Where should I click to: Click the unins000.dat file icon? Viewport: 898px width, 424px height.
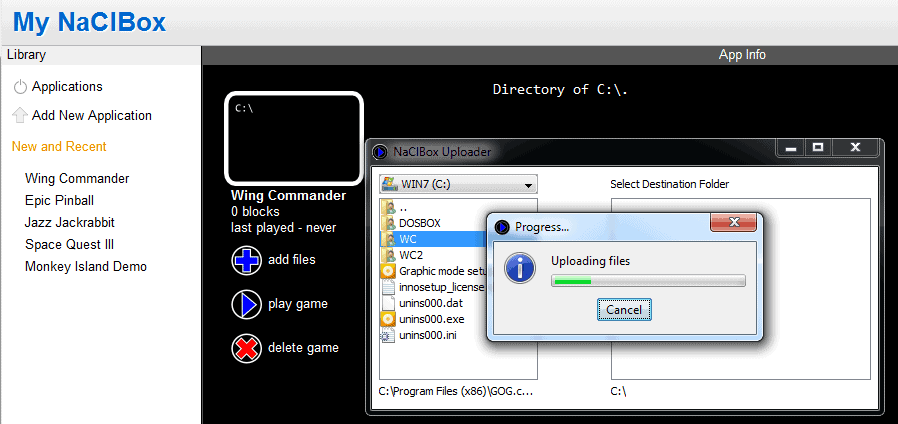388,303
